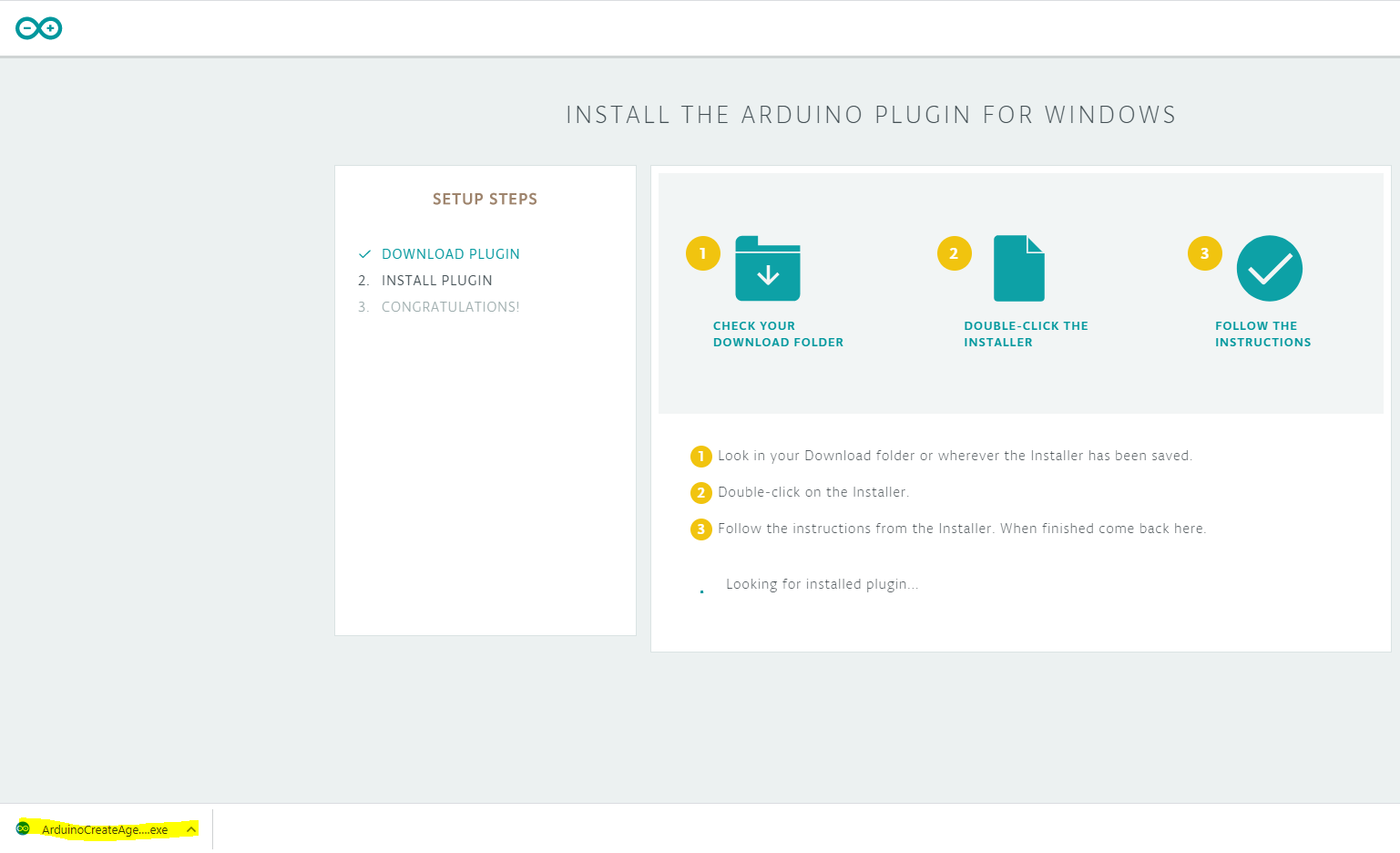The width and height of the screenshot is (1400, 853).
Task: Click the download folder icon
Action: [768, 268]
